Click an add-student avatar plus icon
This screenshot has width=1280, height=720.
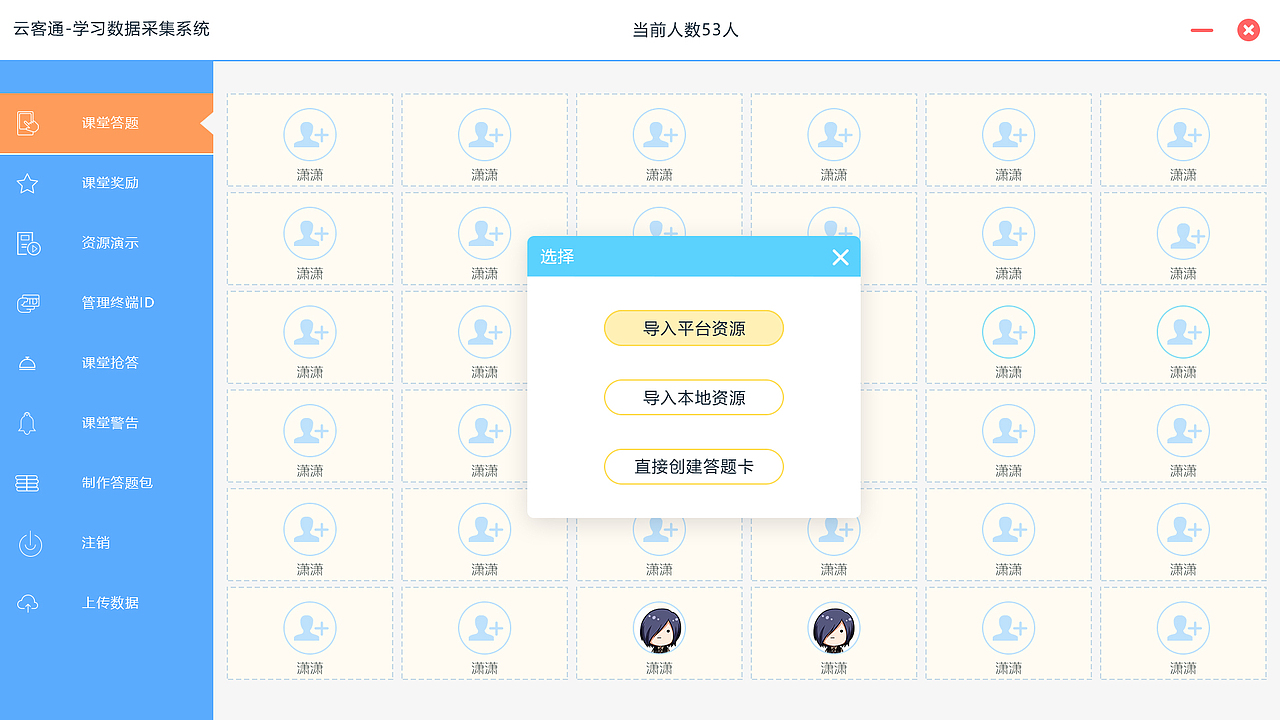(x=310, y=134)
